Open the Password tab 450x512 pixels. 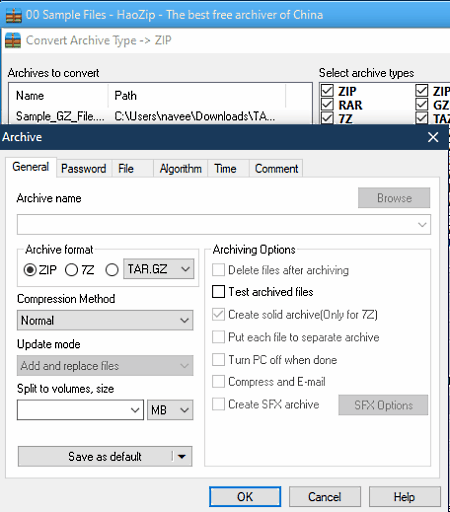tap(84, 169)
